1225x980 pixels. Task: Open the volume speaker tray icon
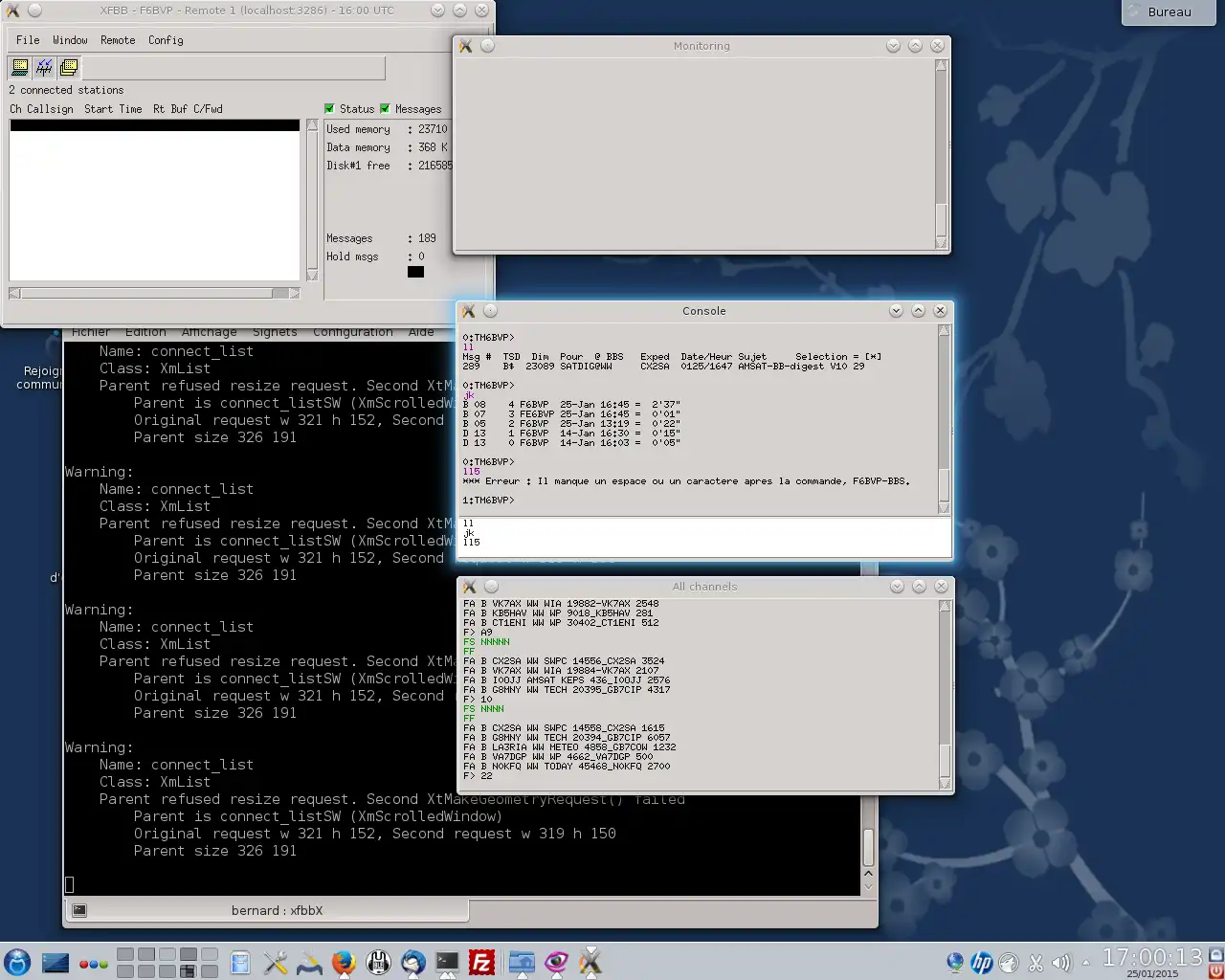click(x=1060, y=963)
